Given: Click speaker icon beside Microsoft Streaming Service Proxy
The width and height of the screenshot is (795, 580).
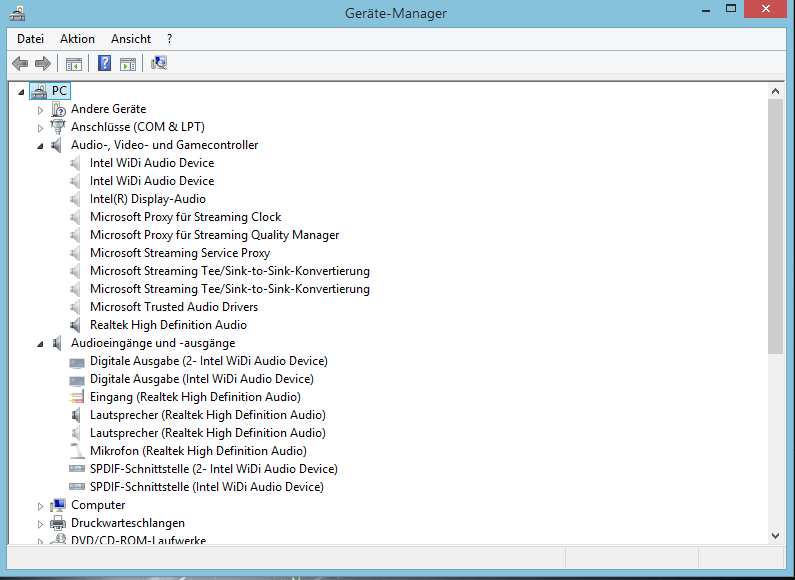Looking at the screenshot, I should [76, 253].
